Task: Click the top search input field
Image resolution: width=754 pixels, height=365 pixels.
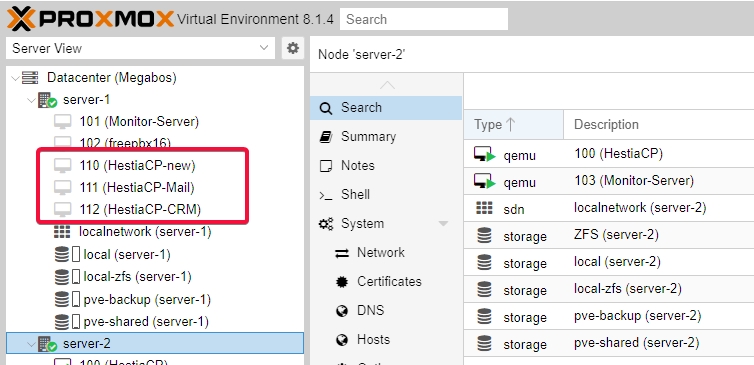Action: 424,19
